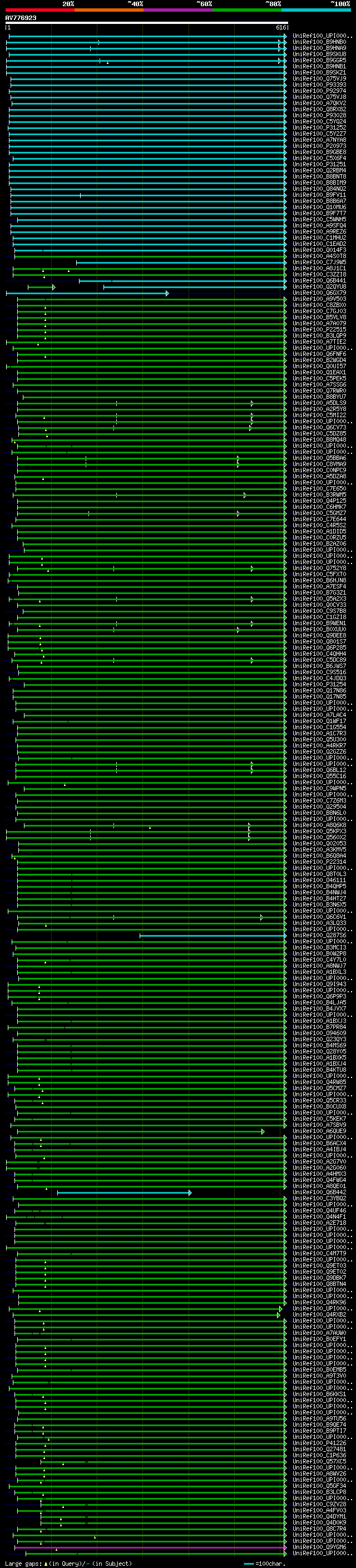Select label UniRef100_Q10MU6
This screenshot has width=356, height=1568.
click(319, 207)
